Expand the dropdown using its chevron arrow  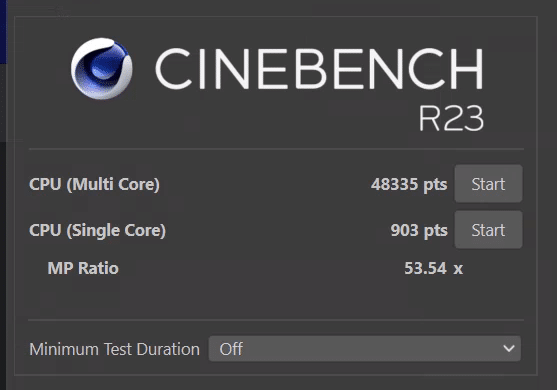[509, 348]
